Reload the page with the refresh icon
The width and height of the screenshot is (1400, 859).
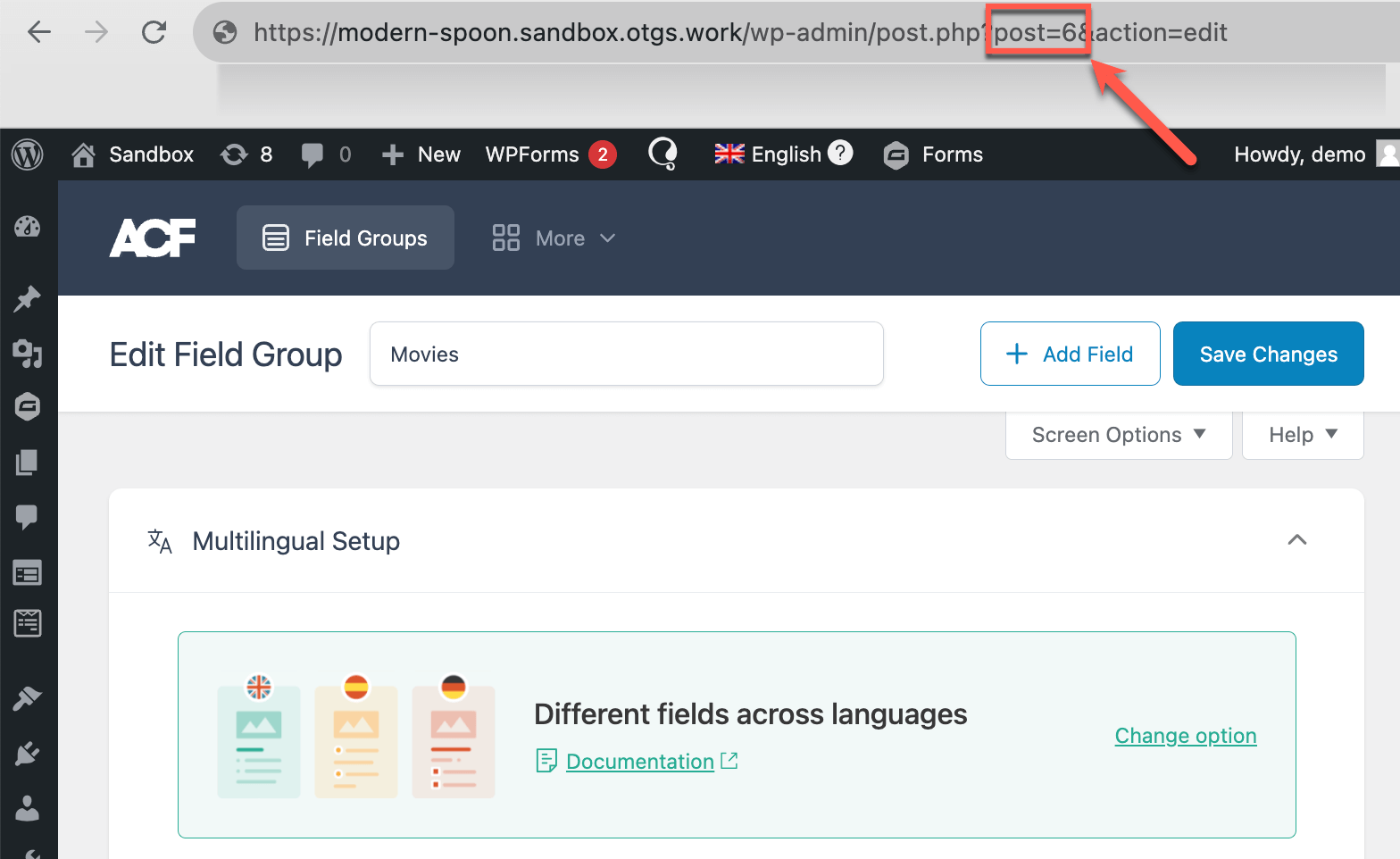click(x=154, y=32)
